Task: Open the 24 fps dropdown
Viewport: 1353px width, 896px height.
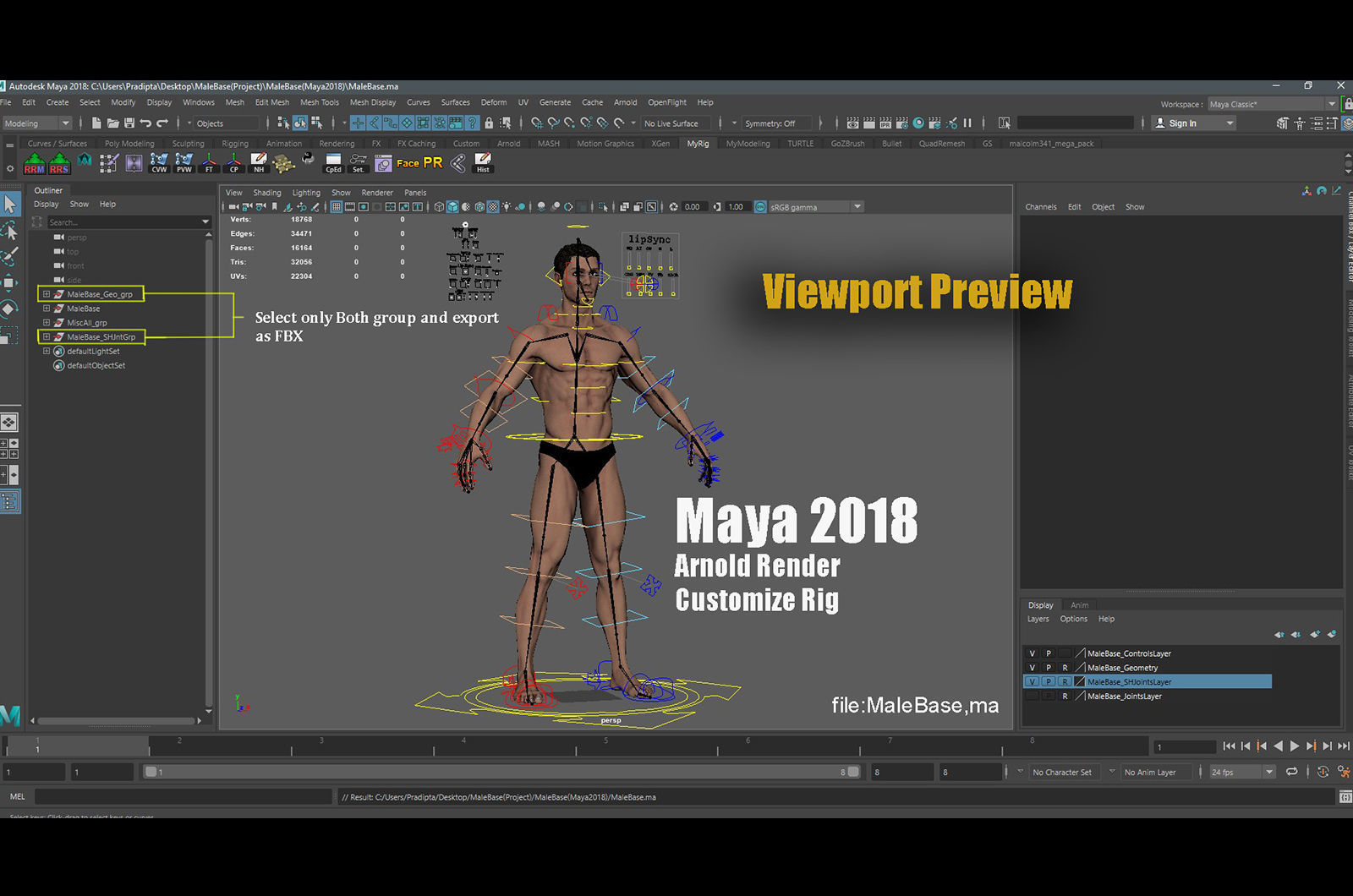Action: pos(1241,772)
